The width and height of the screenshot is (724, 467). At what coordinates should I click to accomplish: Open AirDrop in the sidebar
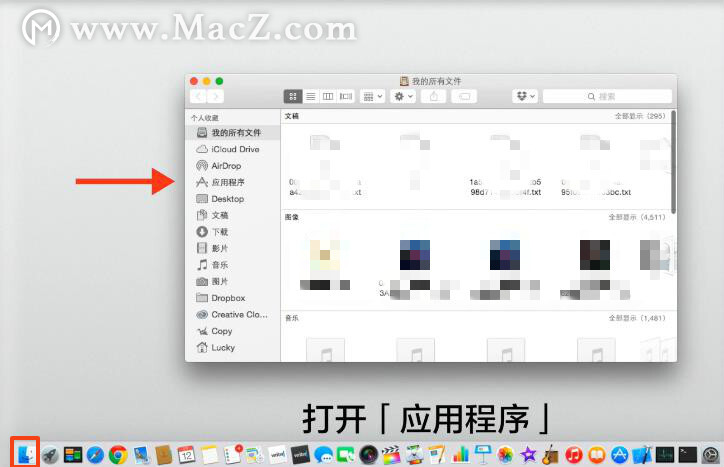point(219,166)
